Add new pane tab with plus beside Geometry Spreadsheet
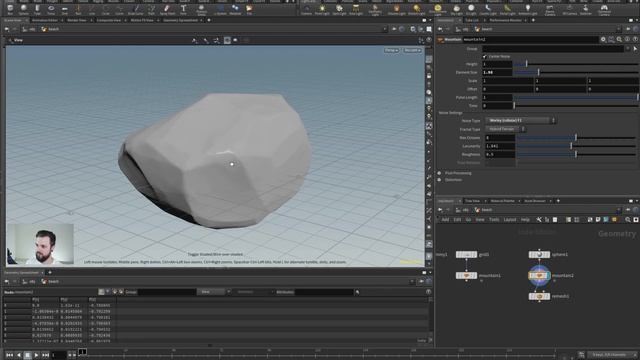The width and height of the screenshot is (640, 360). (x=50, y=272)
